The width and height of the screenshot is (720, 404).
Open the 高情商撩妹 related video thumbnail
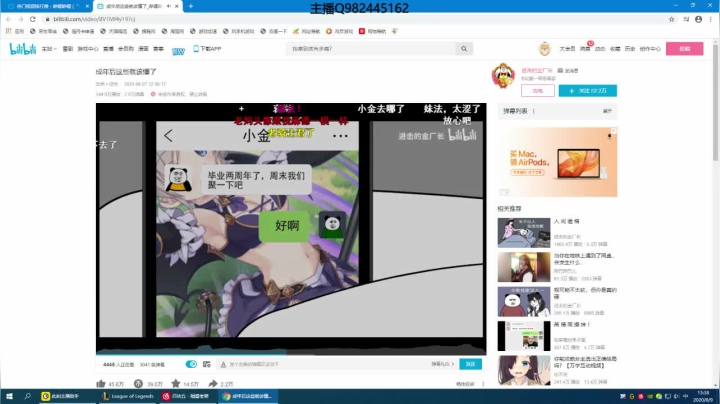coord(523,336)
